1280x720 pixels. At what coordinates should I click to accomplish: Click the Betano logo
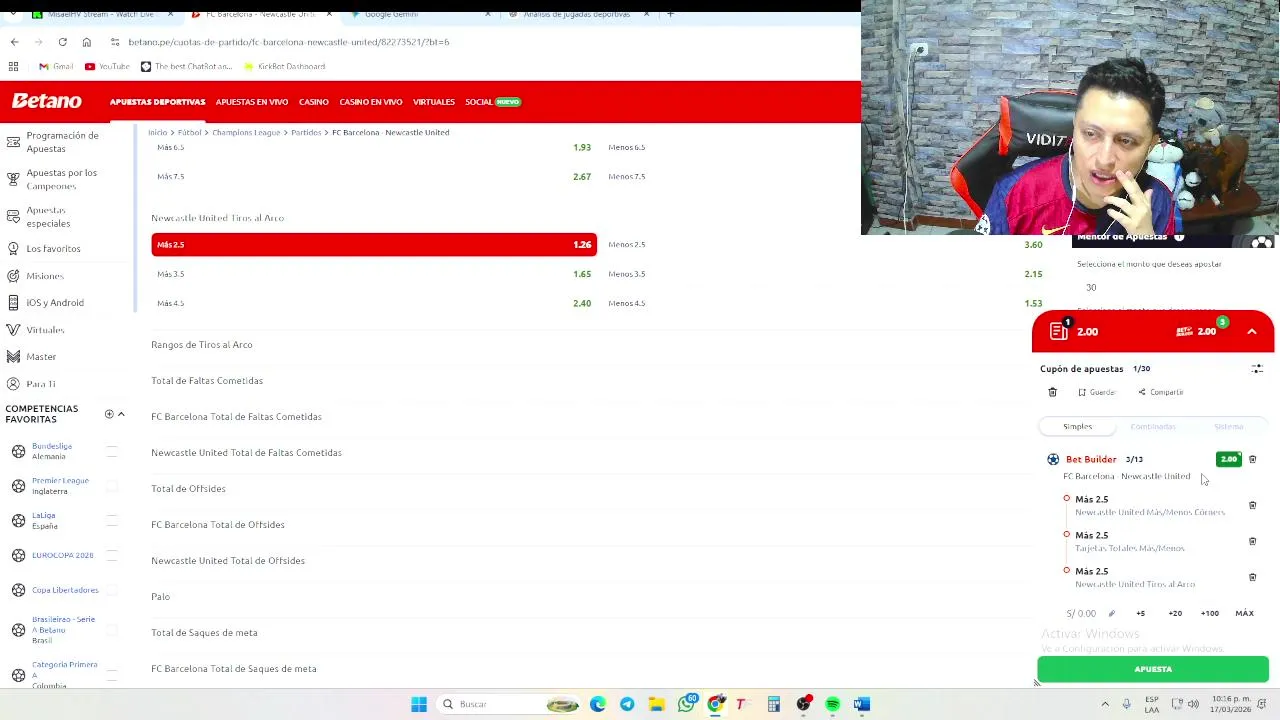46,101
